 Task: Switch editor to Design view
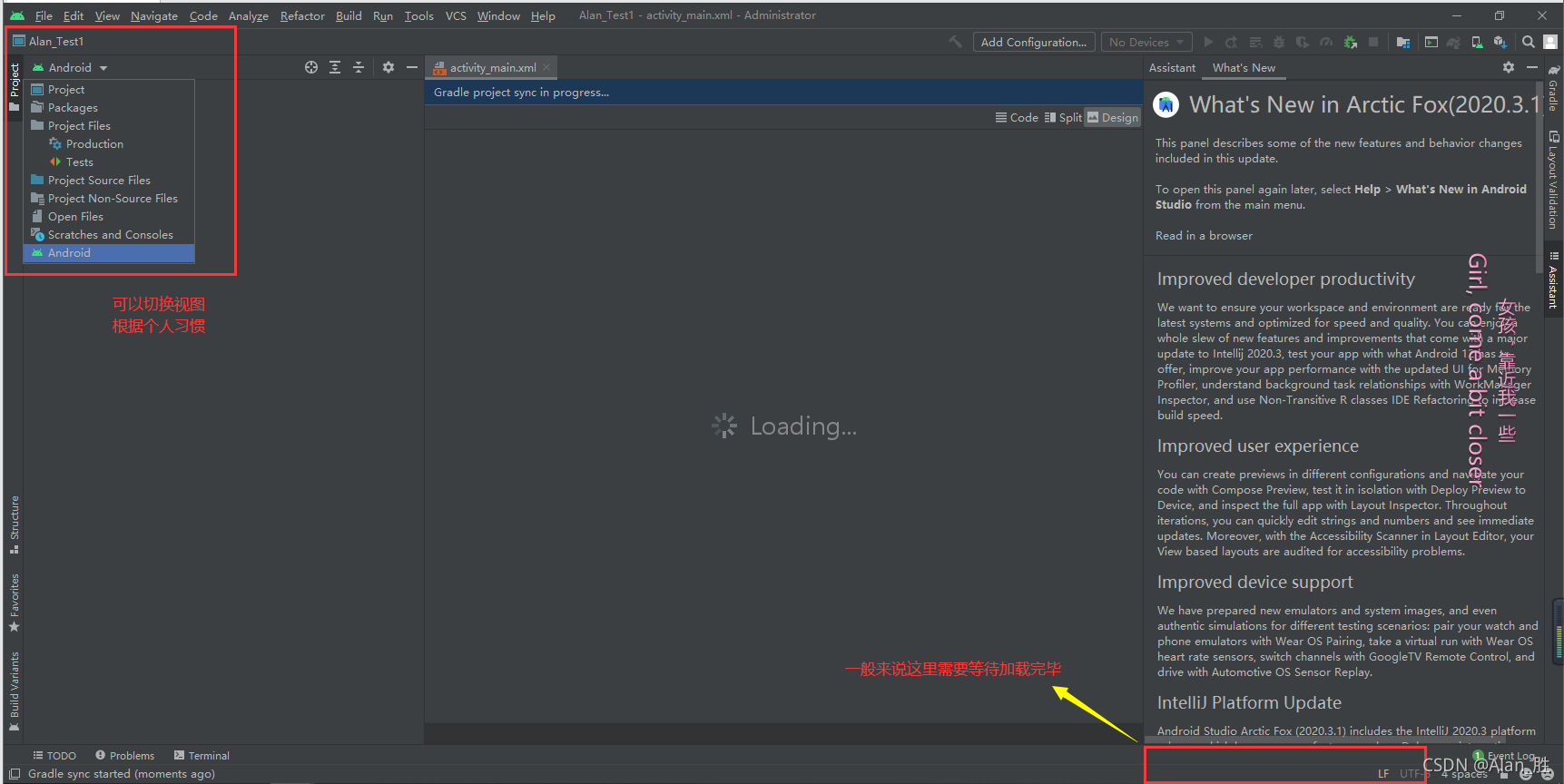tap(1113, 118)
